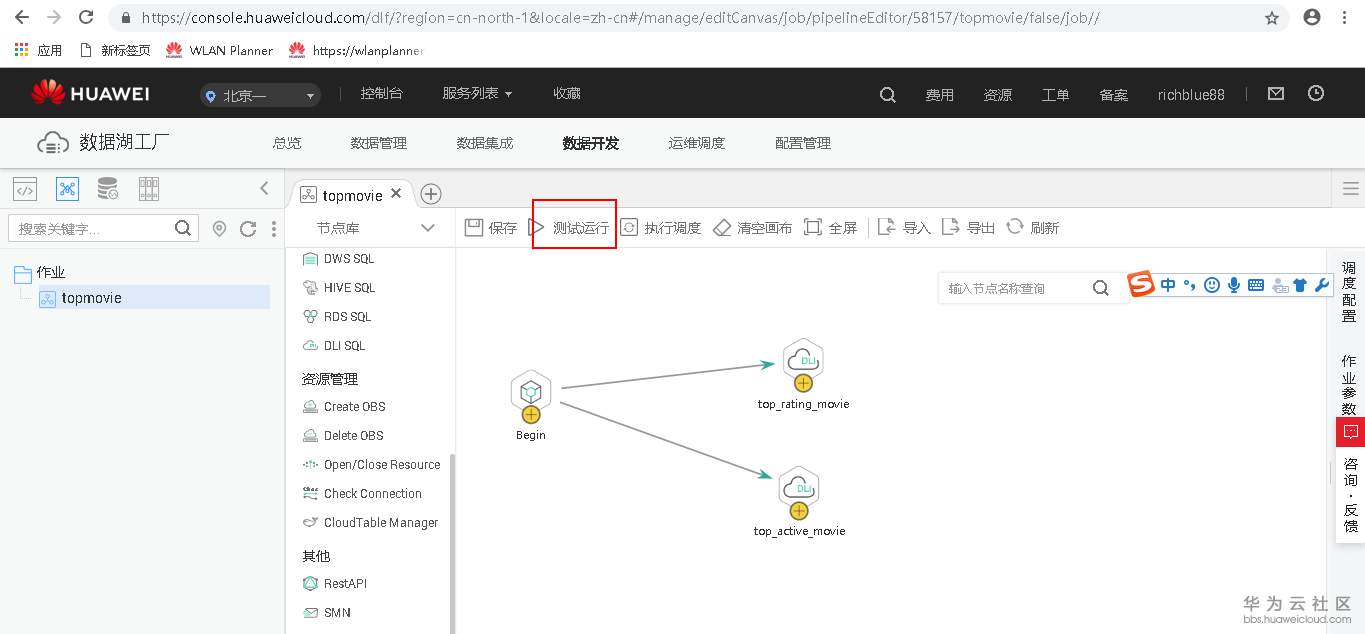Image resolution: width=1365 pixels, height=634 pixels.
Task: Open the hamburger menu at top right
Action: [x=1350, y=189]
